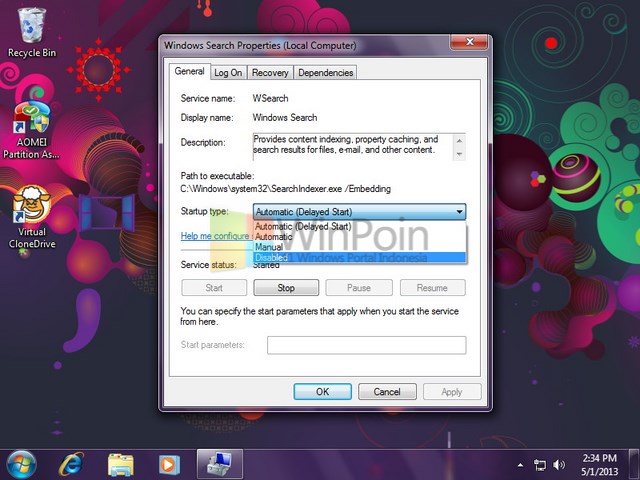Open Virtual CloneDrive desktop shortcut
This screenshot has width=640, height=480.
(x=32, y=217)
